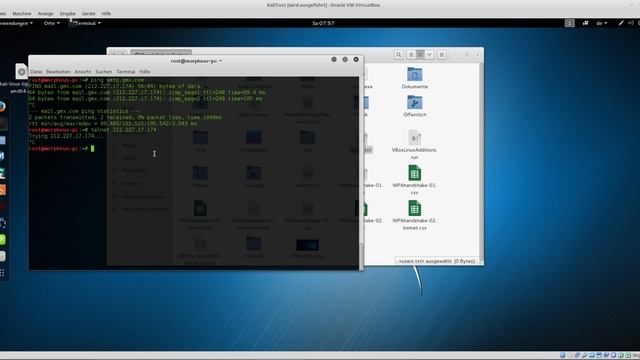The width and height of the screenshot is (640, 360).
Task: Click the terminal prompt input area
Action: click(x=93, y=149)
